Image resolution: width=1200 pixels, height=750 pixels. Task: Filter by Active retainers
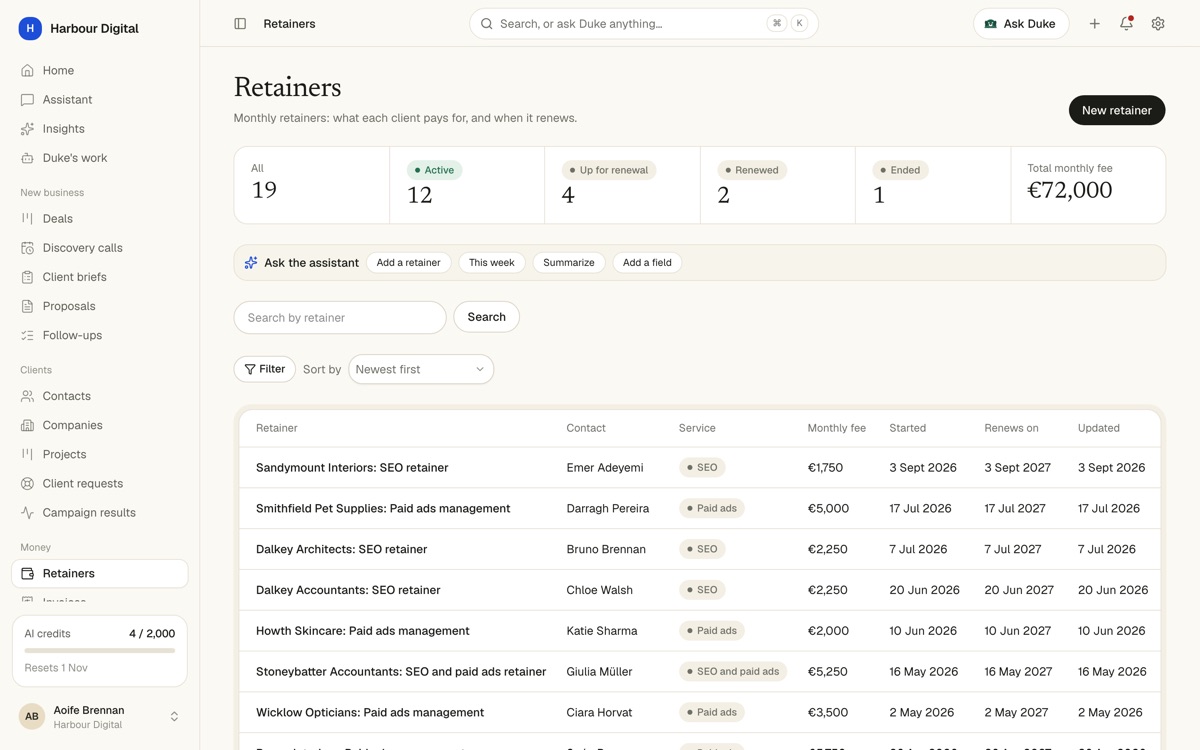pyautogui.click(x=467, y=185)
